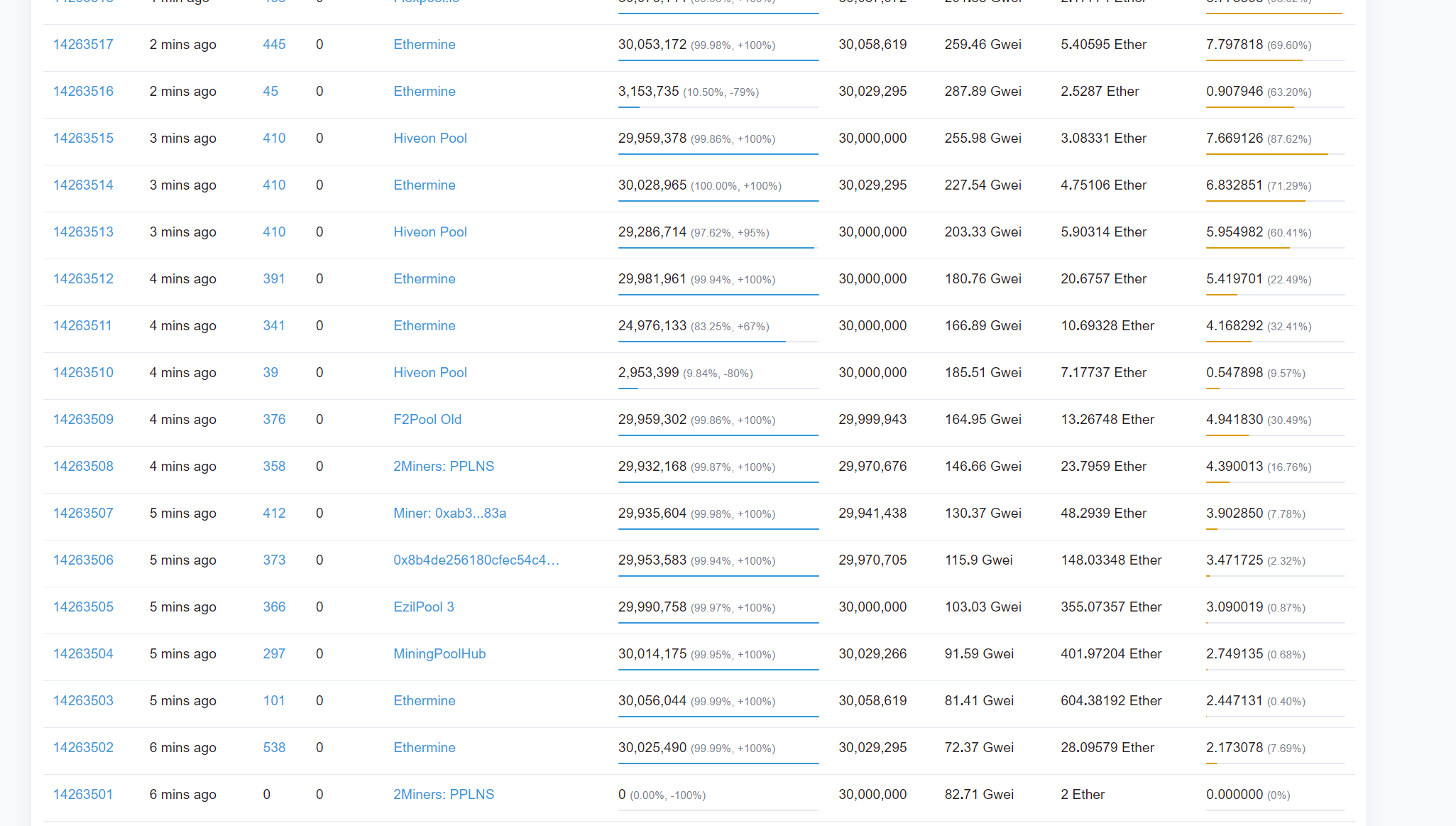
Task: Click Ethermine miner of block 14263503
Action: coord(425,701)
